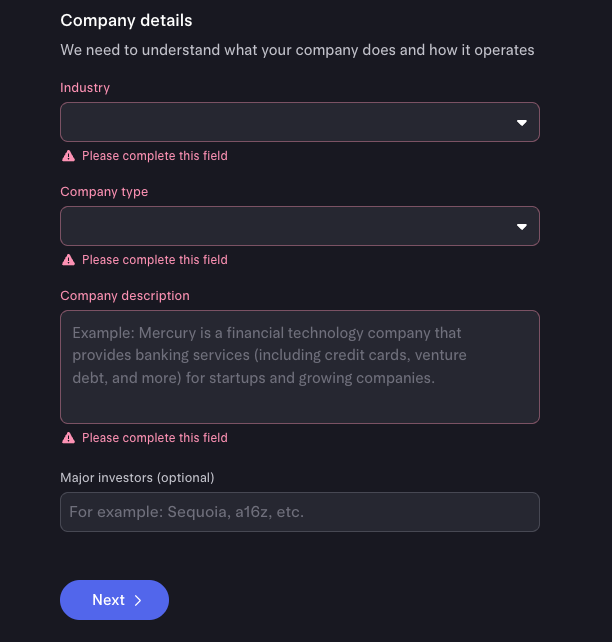The image size is (612, 642).
Task: Click the Major investors (optional) label
Action: [137, 477]
